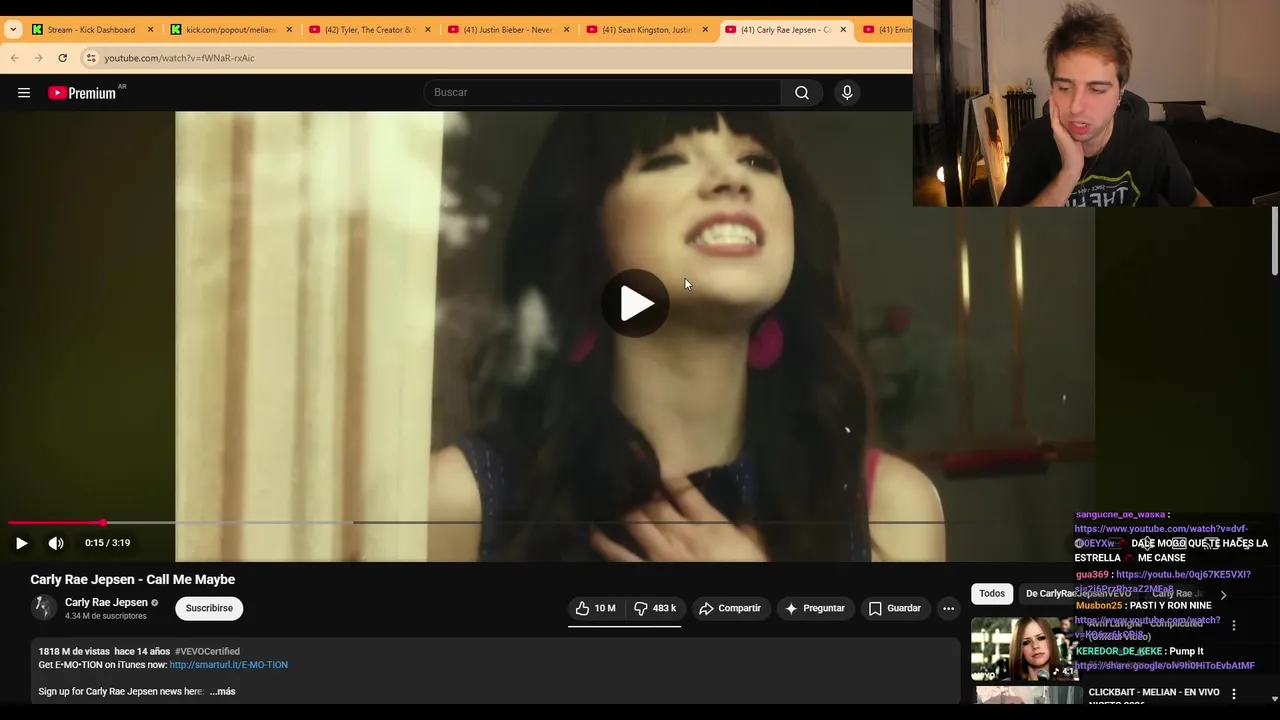1280x720 pixels.
Task: Reload the page with refresh icon
Action: tap(63, 58)
